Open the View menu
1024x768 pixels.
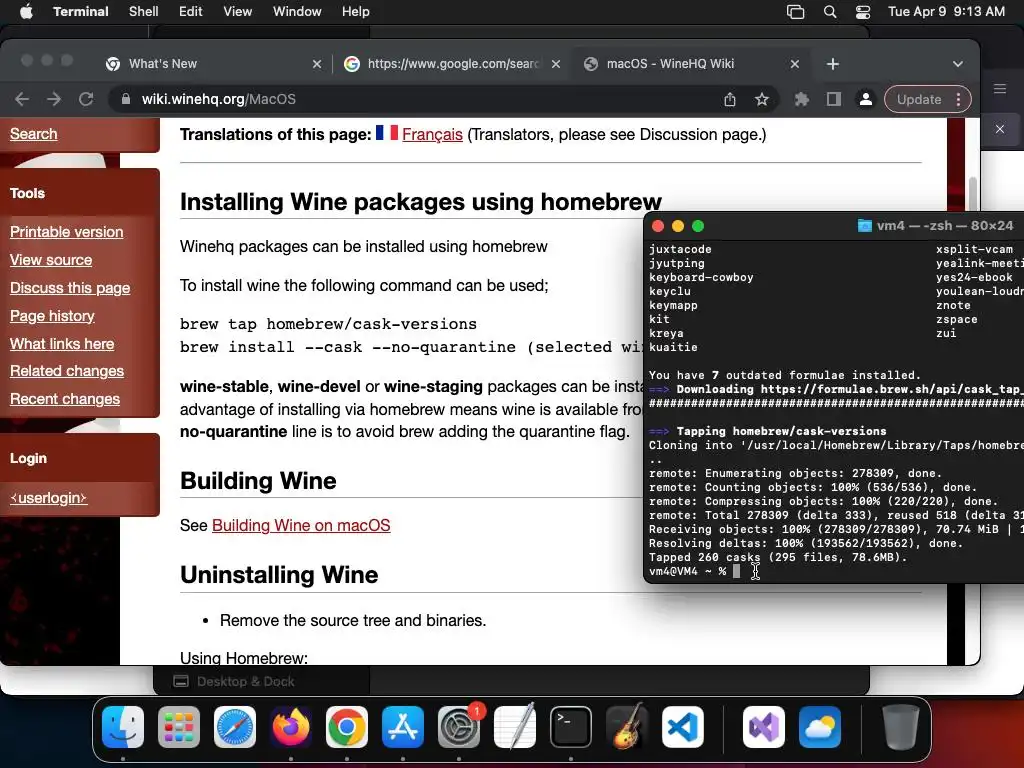[x=238, y=12]
